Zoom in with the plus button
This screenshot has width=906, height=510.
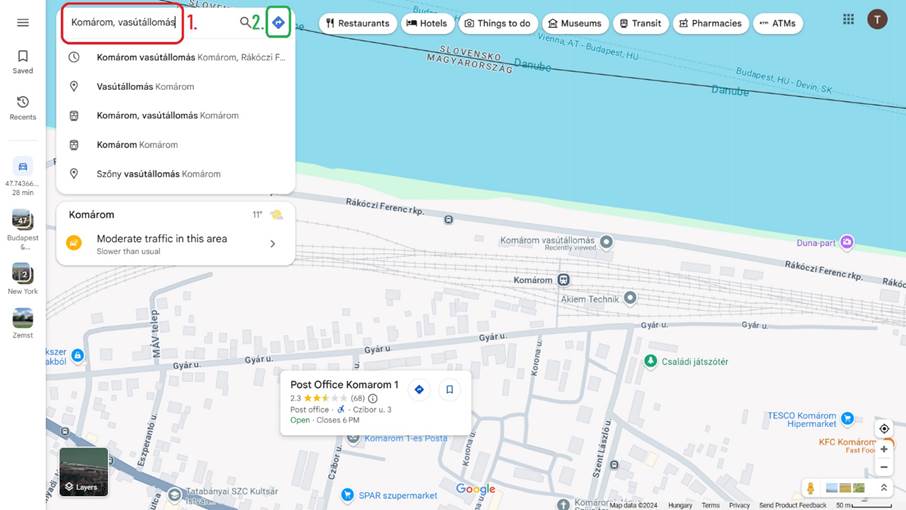coord(884,449)
